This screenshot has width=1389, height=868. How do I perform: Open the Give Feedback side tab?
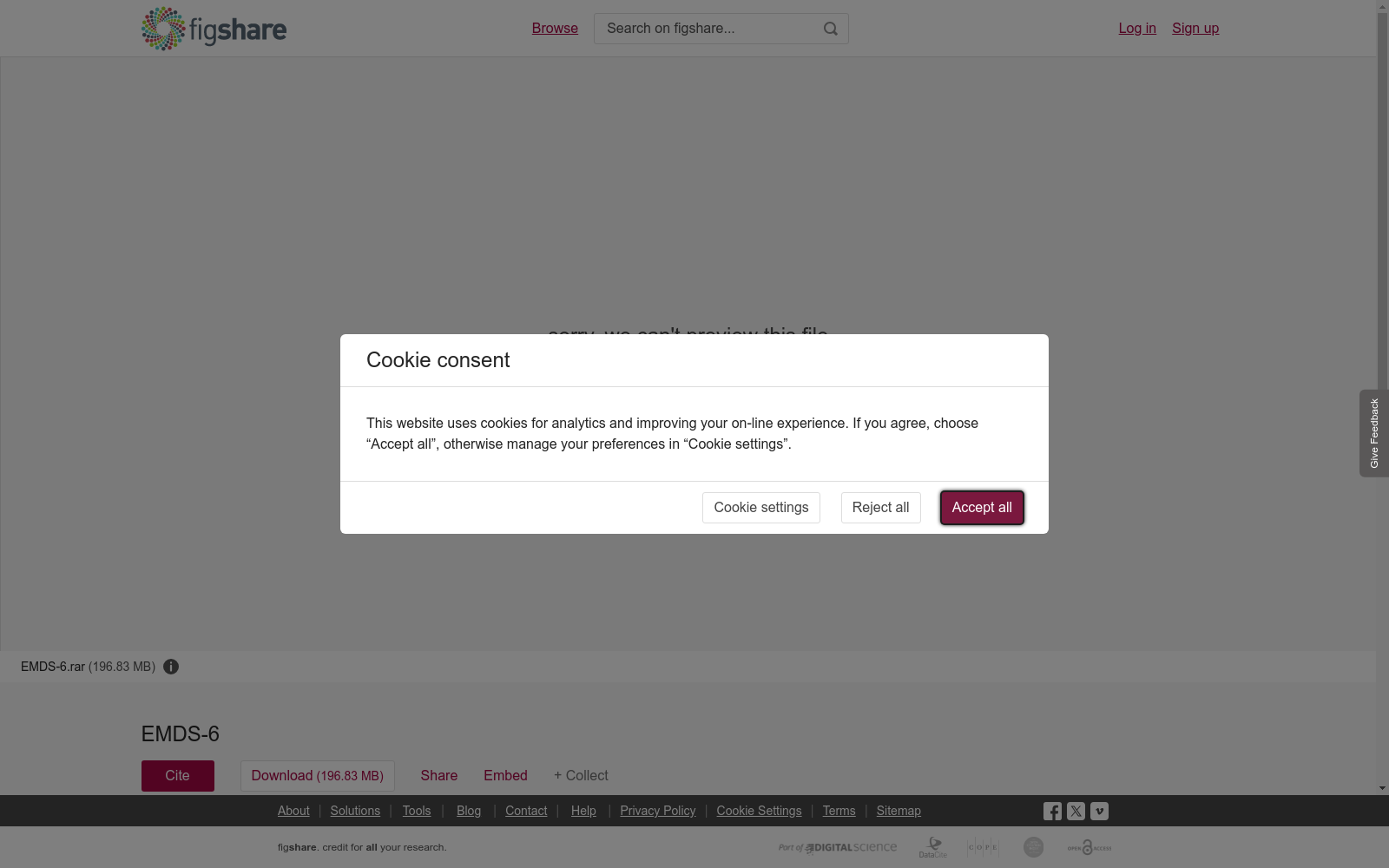tap(1373, 433)
